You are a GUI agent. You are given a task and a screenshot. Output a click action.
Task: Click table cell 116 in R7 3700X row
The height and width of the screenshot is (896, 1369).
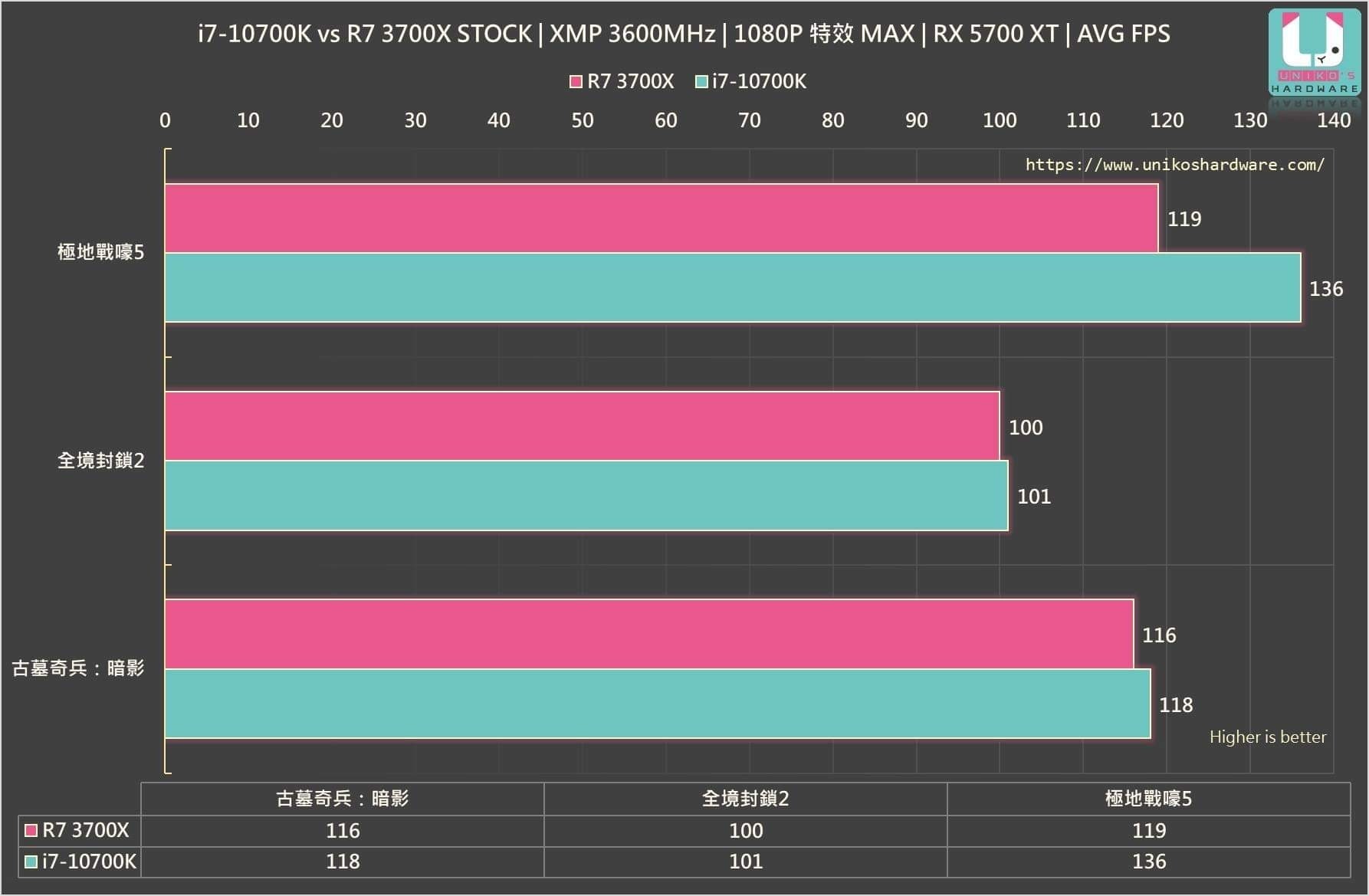[x=343, y=831]
